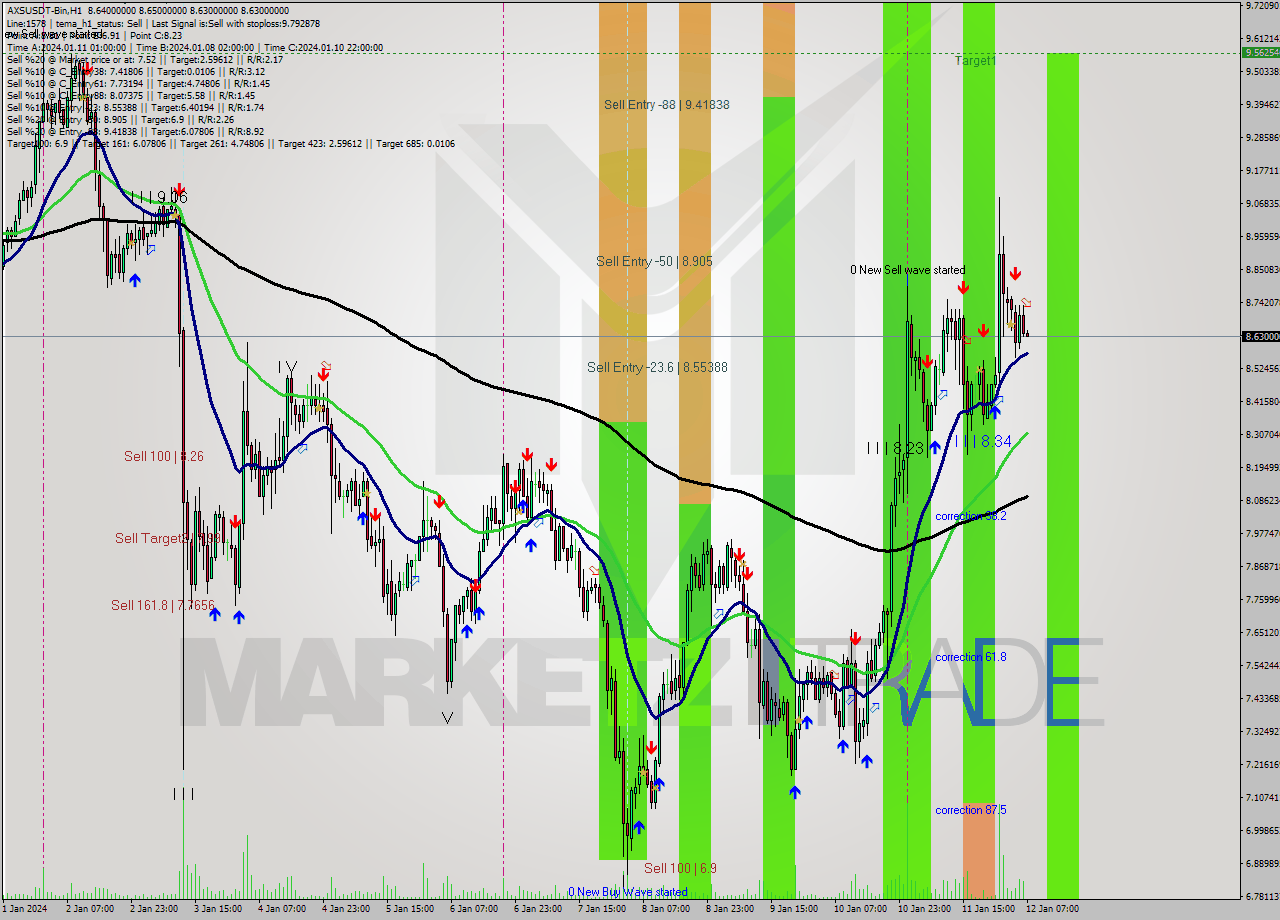Click the 9.17704 price axis label
The width and height of the screenshot is (1280, 920).
pos(1261,170)
